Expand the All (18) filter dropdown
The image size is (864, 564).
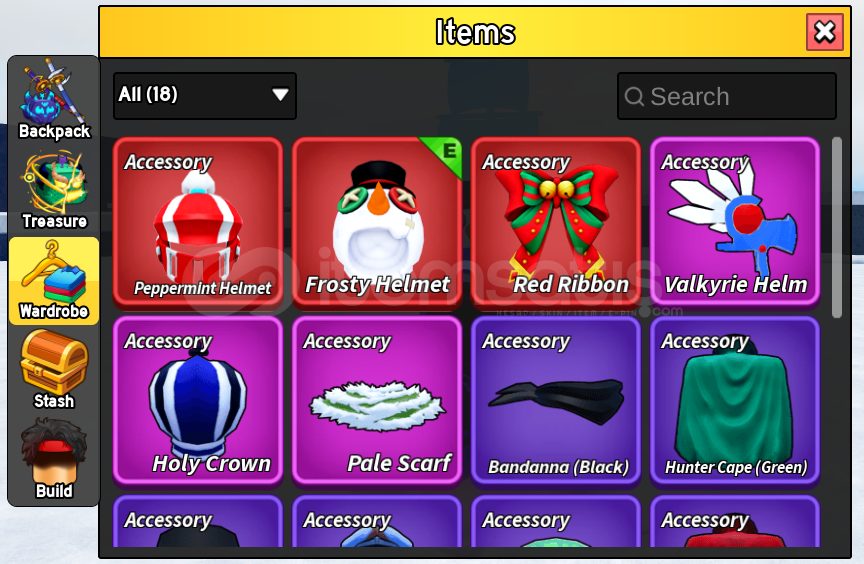tap(205, 95)
